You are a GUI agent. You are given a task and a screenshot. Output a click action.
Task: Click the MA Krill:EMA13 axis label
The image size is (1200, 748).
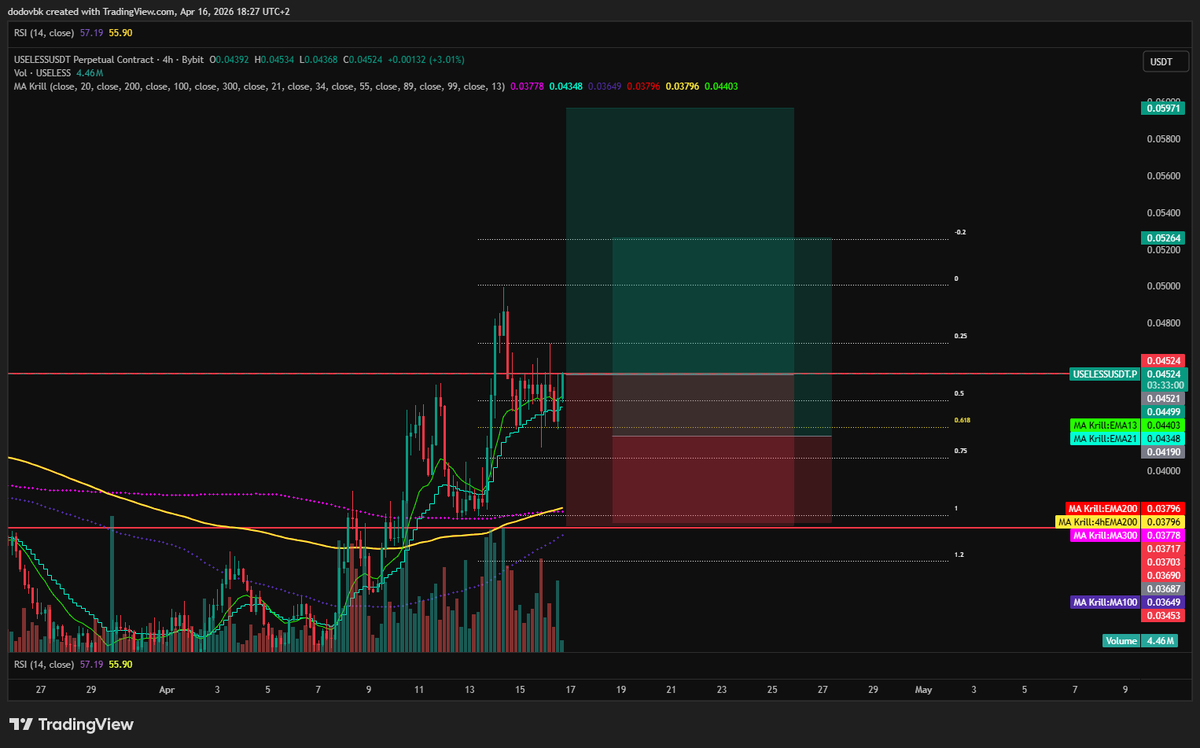pyautogui.click(x=1105, y=425)
